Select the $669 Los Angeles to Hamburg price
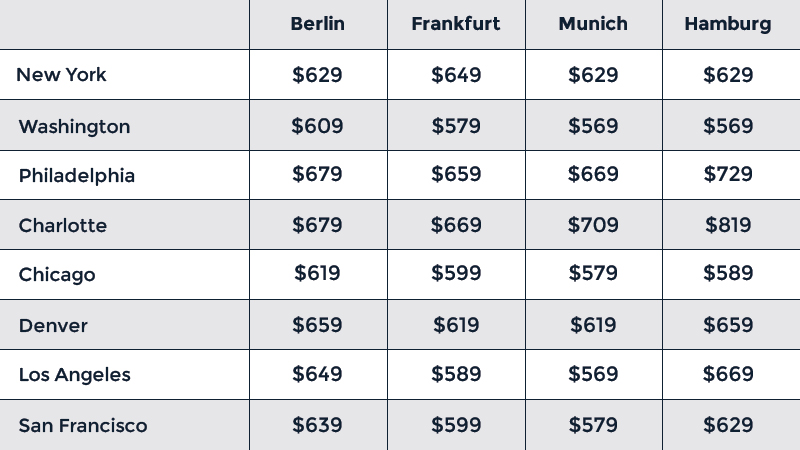 click(x=728, y=375)
